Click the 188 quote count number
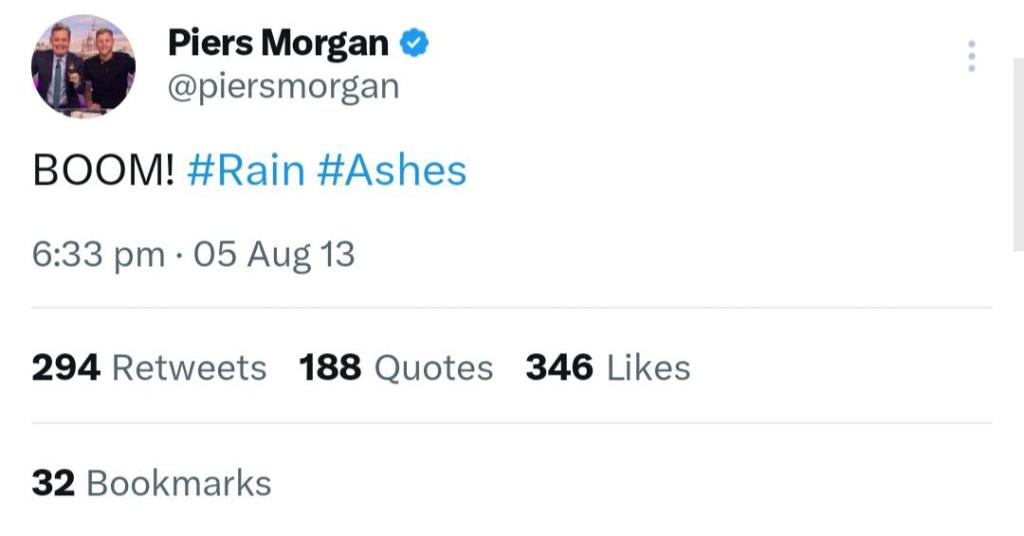 point(331,368)
